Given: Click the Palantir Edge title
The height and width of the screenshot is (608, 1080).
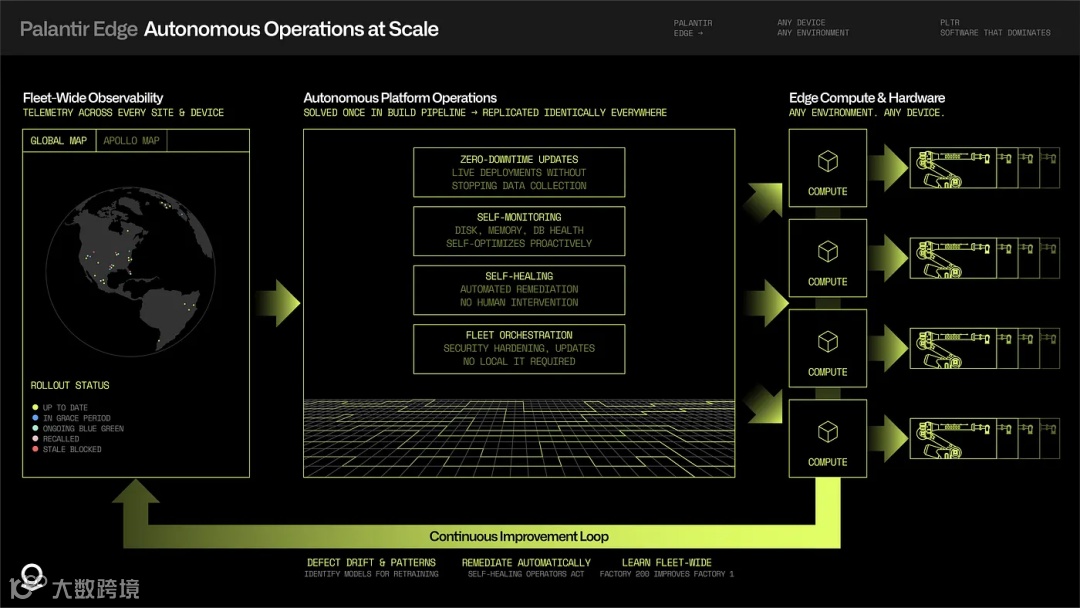Looking at the screenshot, I should (79, 29).
